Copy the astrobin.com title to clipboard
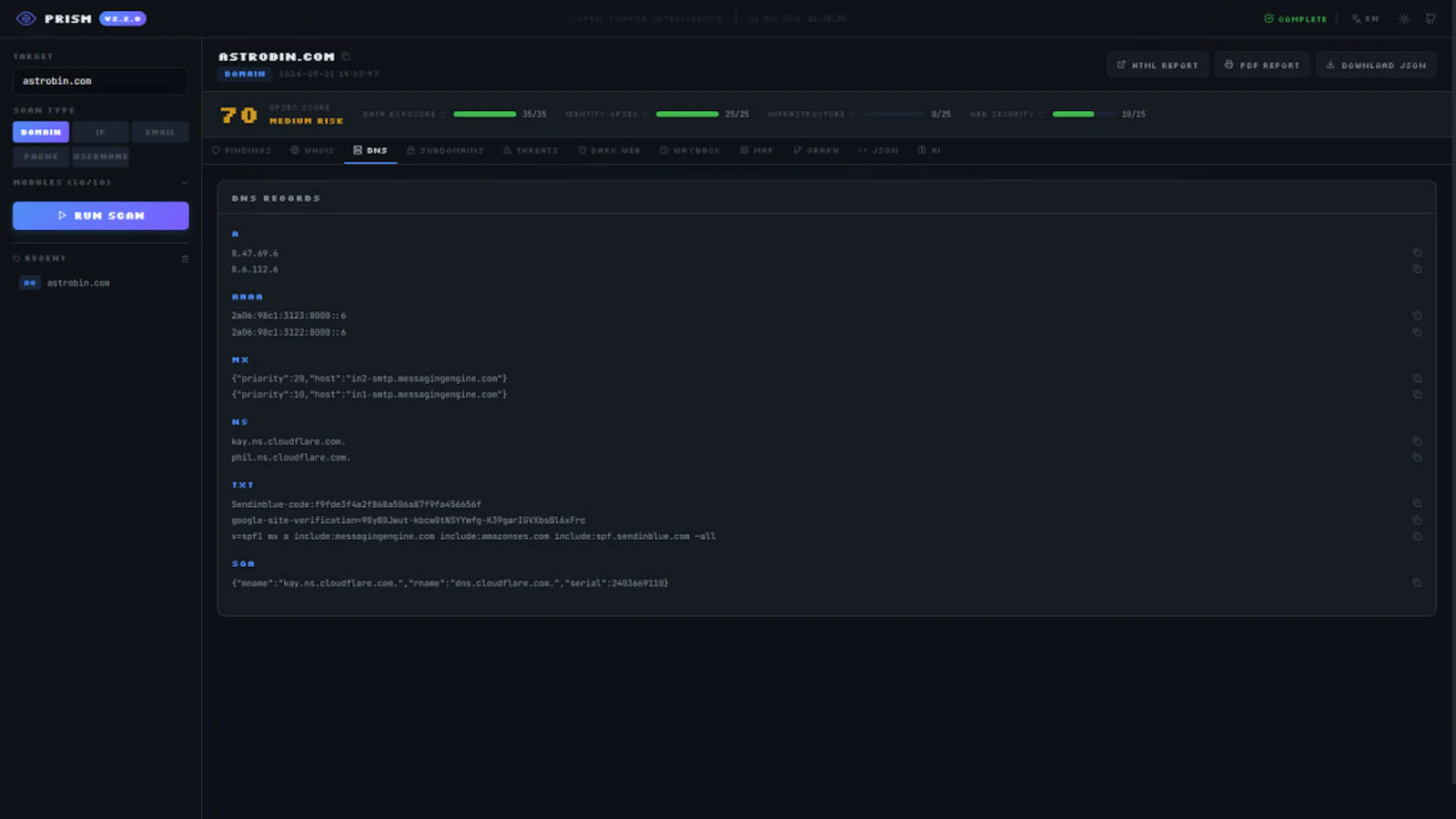Screen dimensions: 1456x819 click(x=346, y=56)
